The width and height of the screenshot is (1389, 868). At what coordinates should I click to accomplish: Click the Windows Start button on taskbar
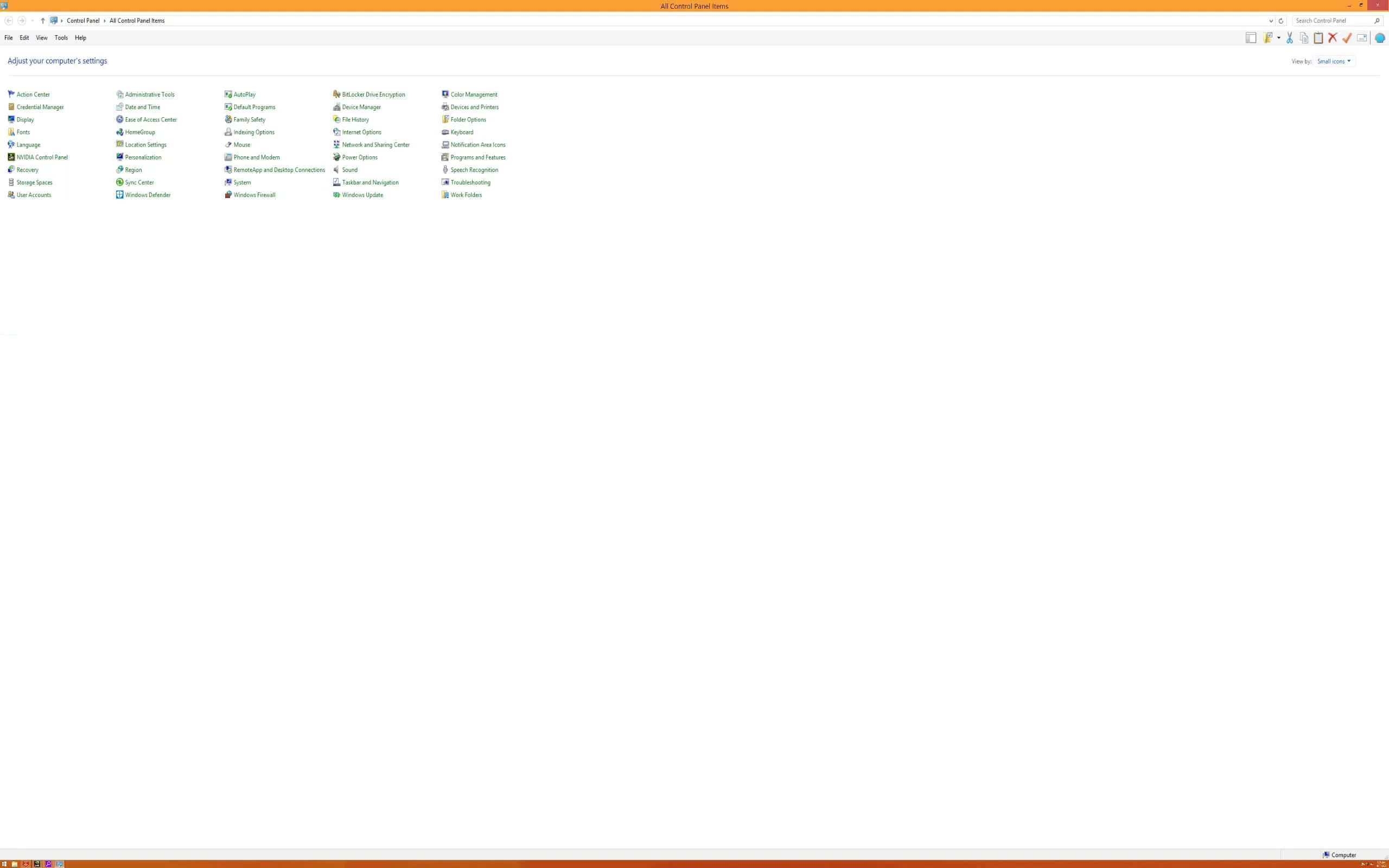tap(4, 864)
